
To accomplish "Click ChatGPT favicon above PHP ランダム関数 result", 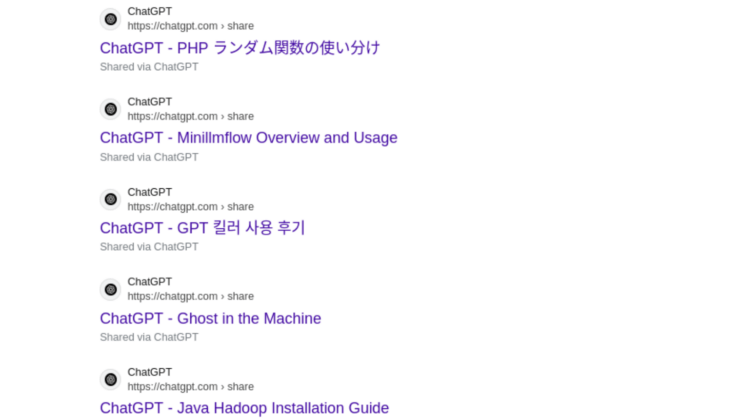I will 111,19.
